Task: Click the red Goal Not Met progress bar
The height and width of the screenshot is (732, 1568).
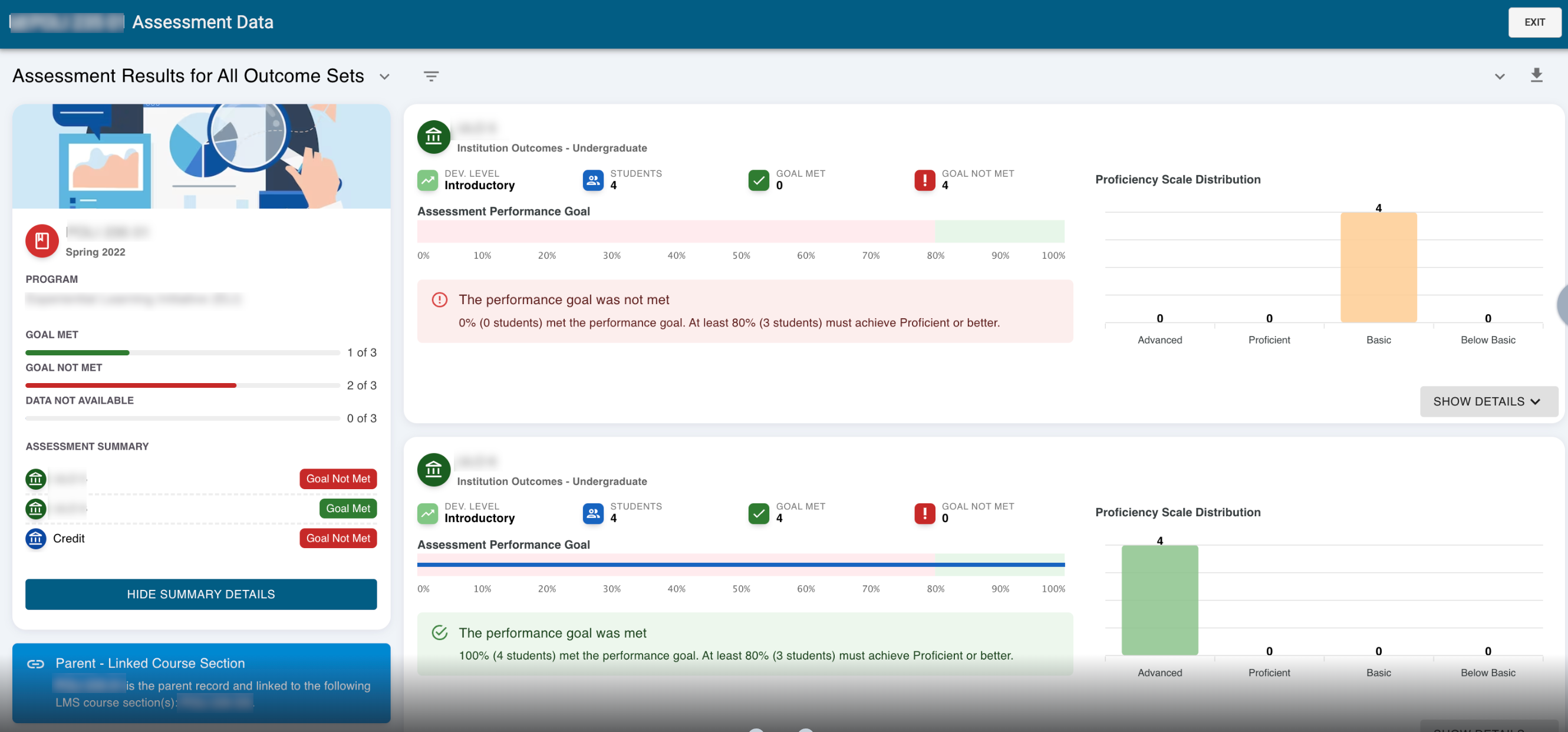Action: [x=131, y=385]
